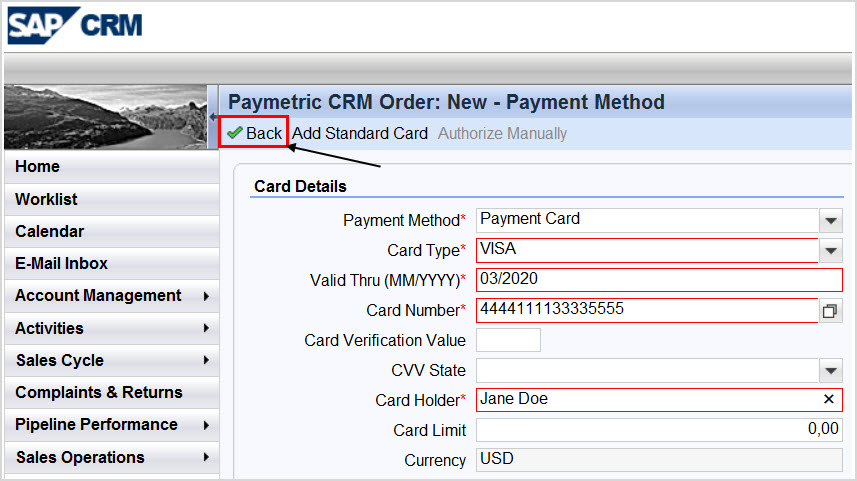857x481 pixels.
Task: Expand the Sales Operations submenu arrow
Action: click(206, 457)
